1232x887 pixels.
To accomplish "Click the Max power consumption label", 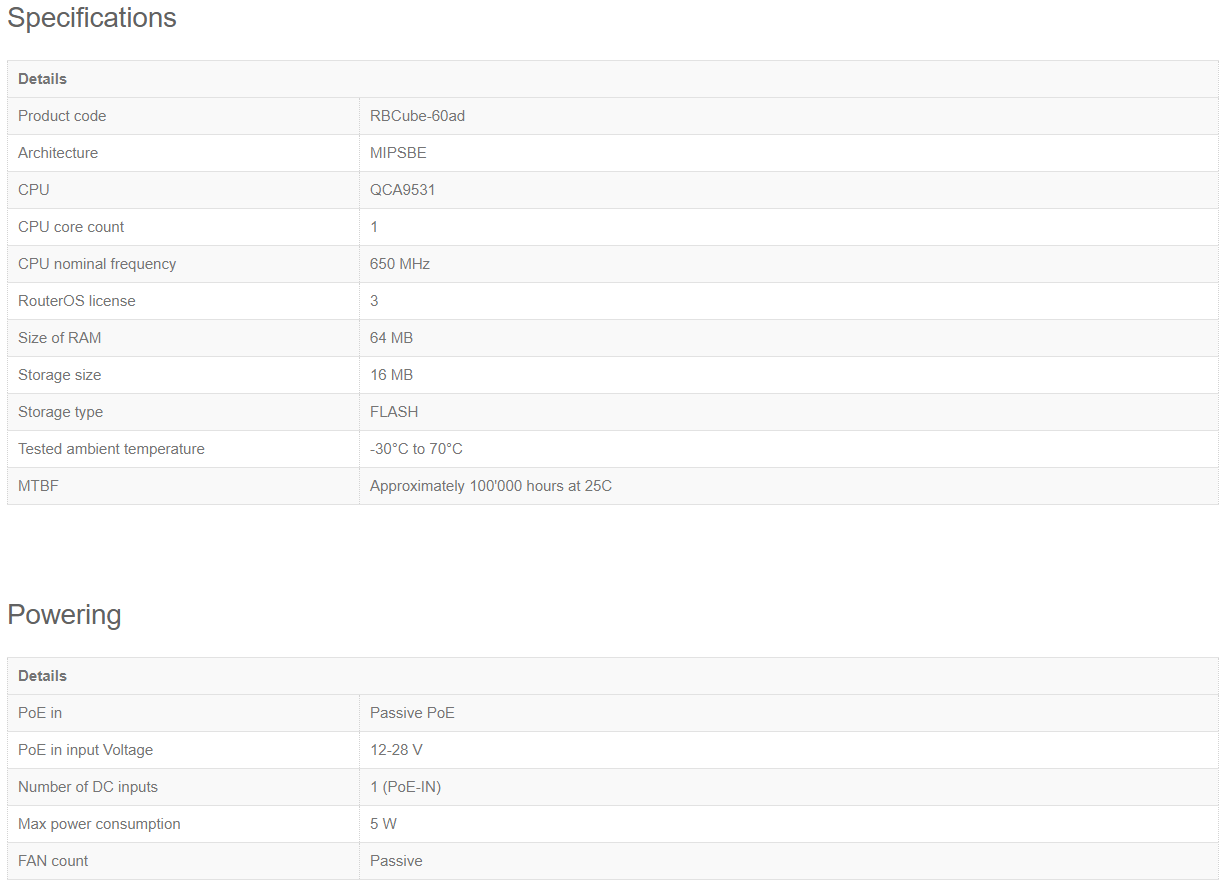I will pyautogui.click(x=99, y=824).
